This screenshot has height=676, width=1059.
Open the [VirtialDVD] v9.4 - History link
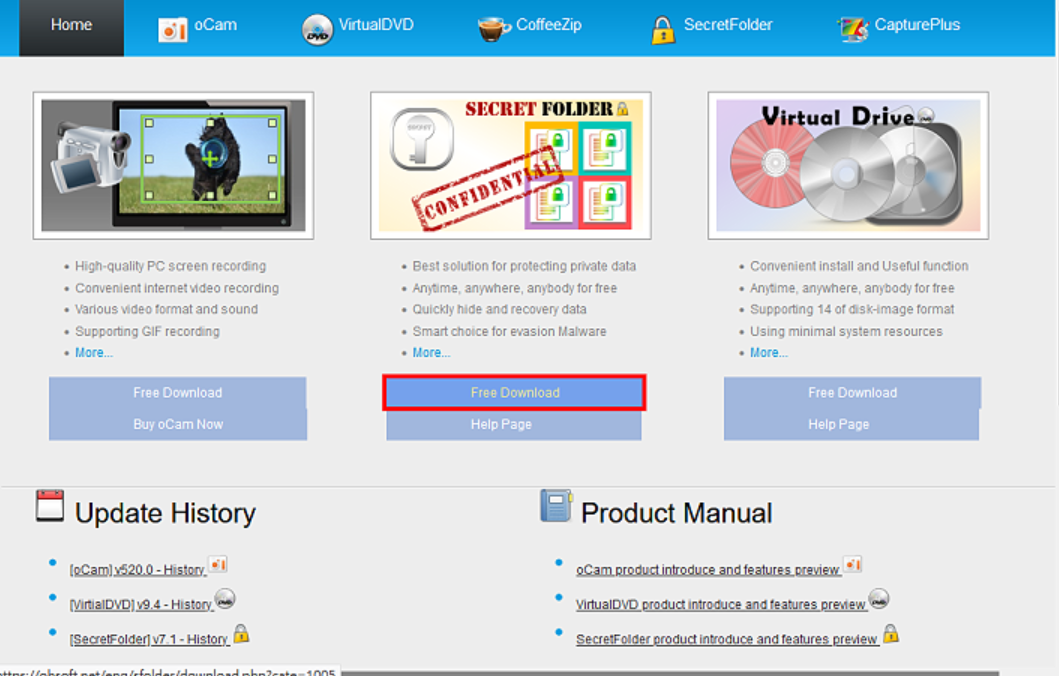(141, 604)
